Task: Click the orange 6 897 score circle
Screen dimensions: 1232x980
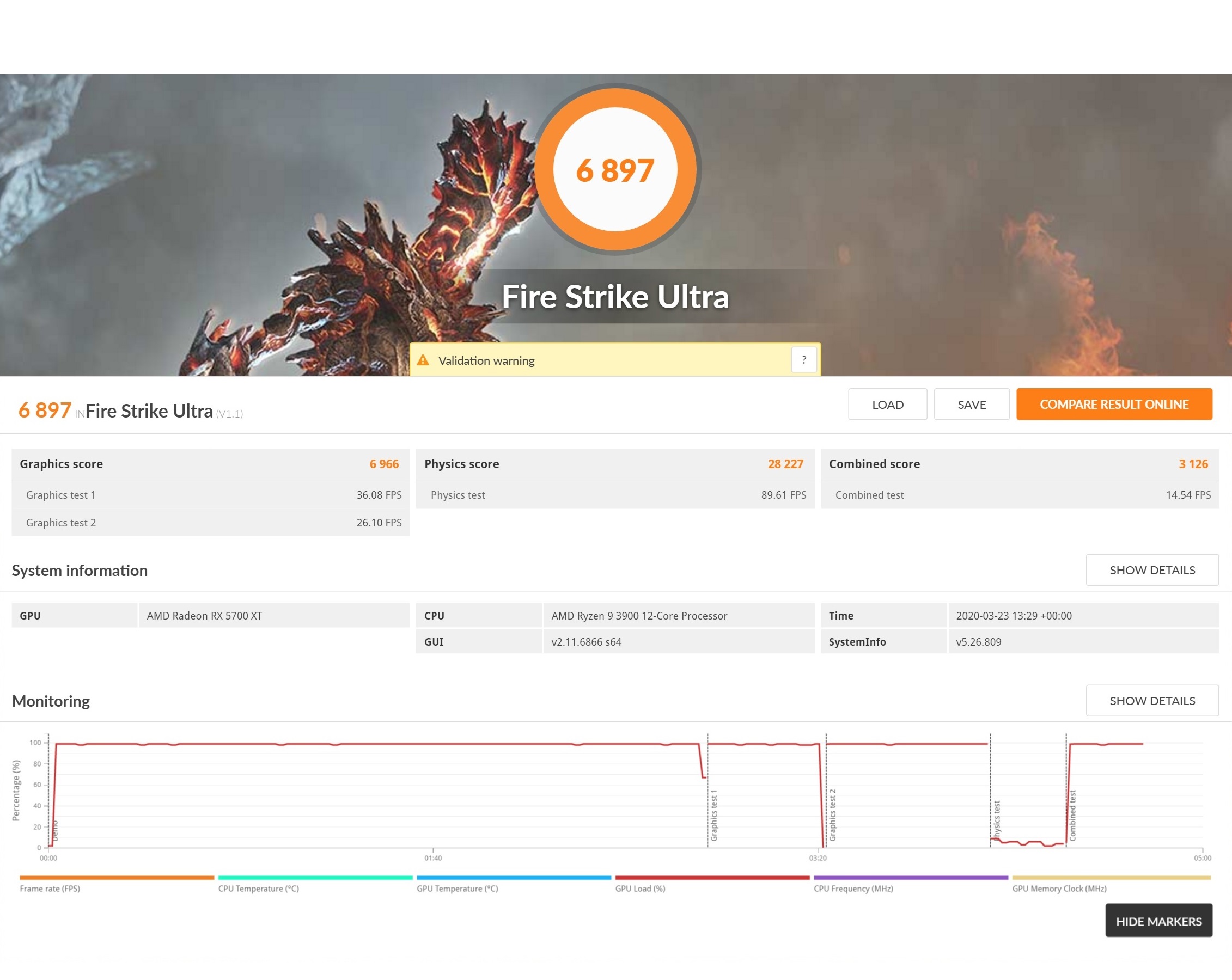Action: click(x=615, y=170)
